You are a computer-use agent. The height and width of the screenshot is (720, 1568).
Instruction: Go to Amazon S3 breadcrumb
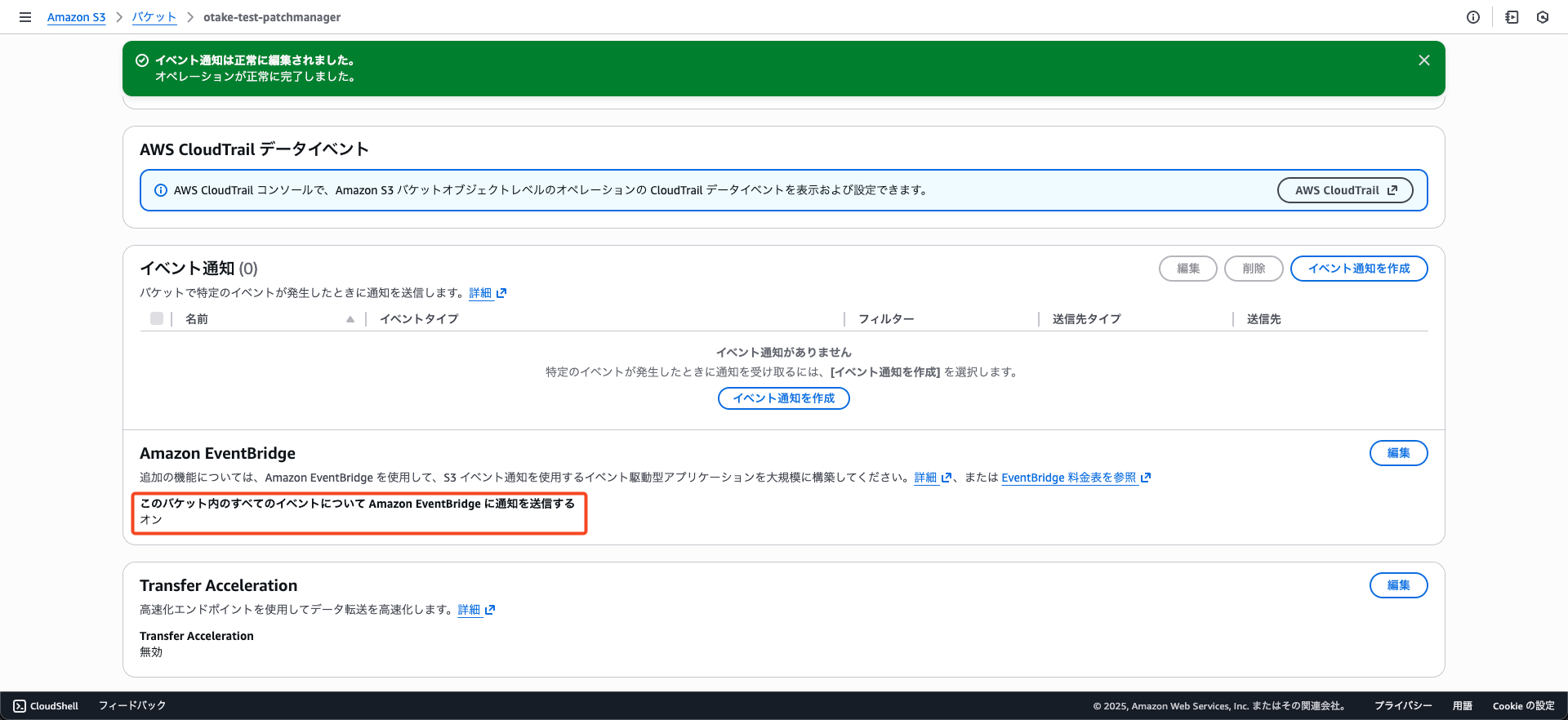point(76,17)
